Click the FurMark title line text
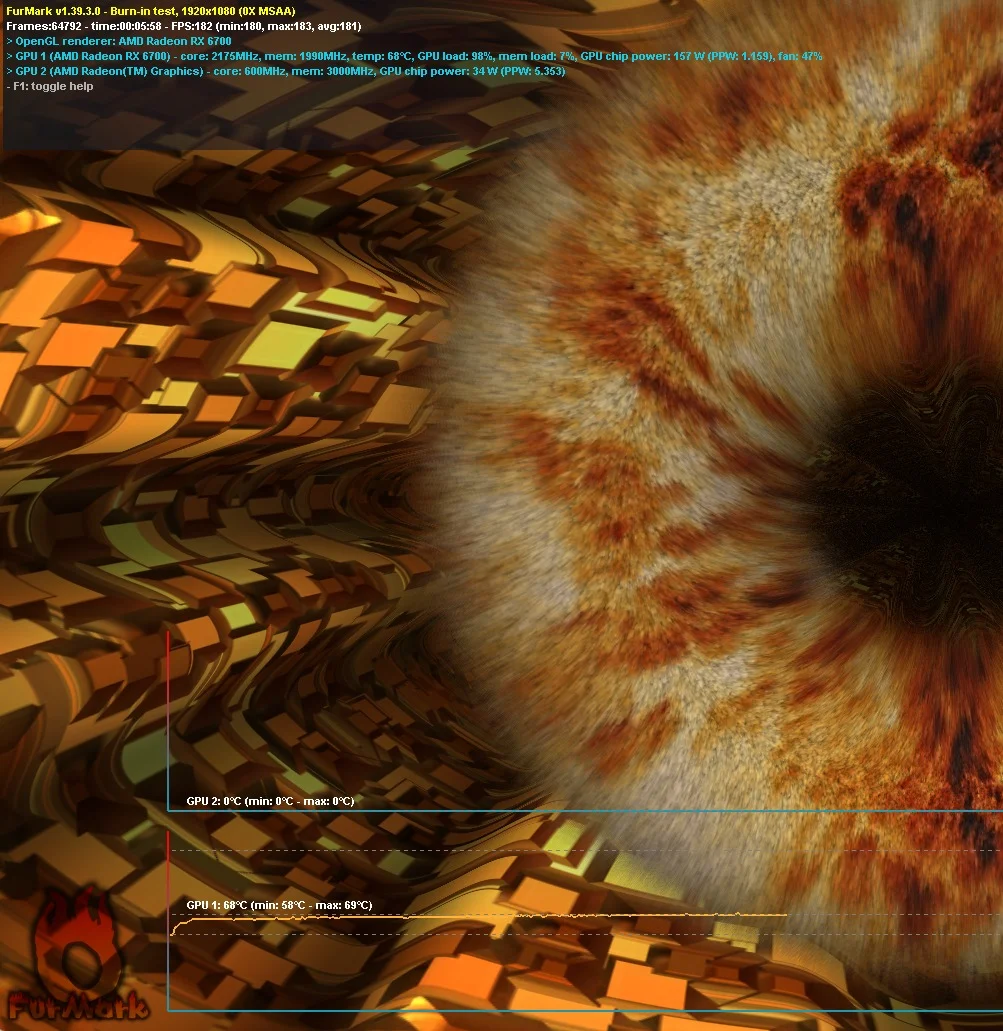Screen dimensions: 1003x1031 [151, 11]
